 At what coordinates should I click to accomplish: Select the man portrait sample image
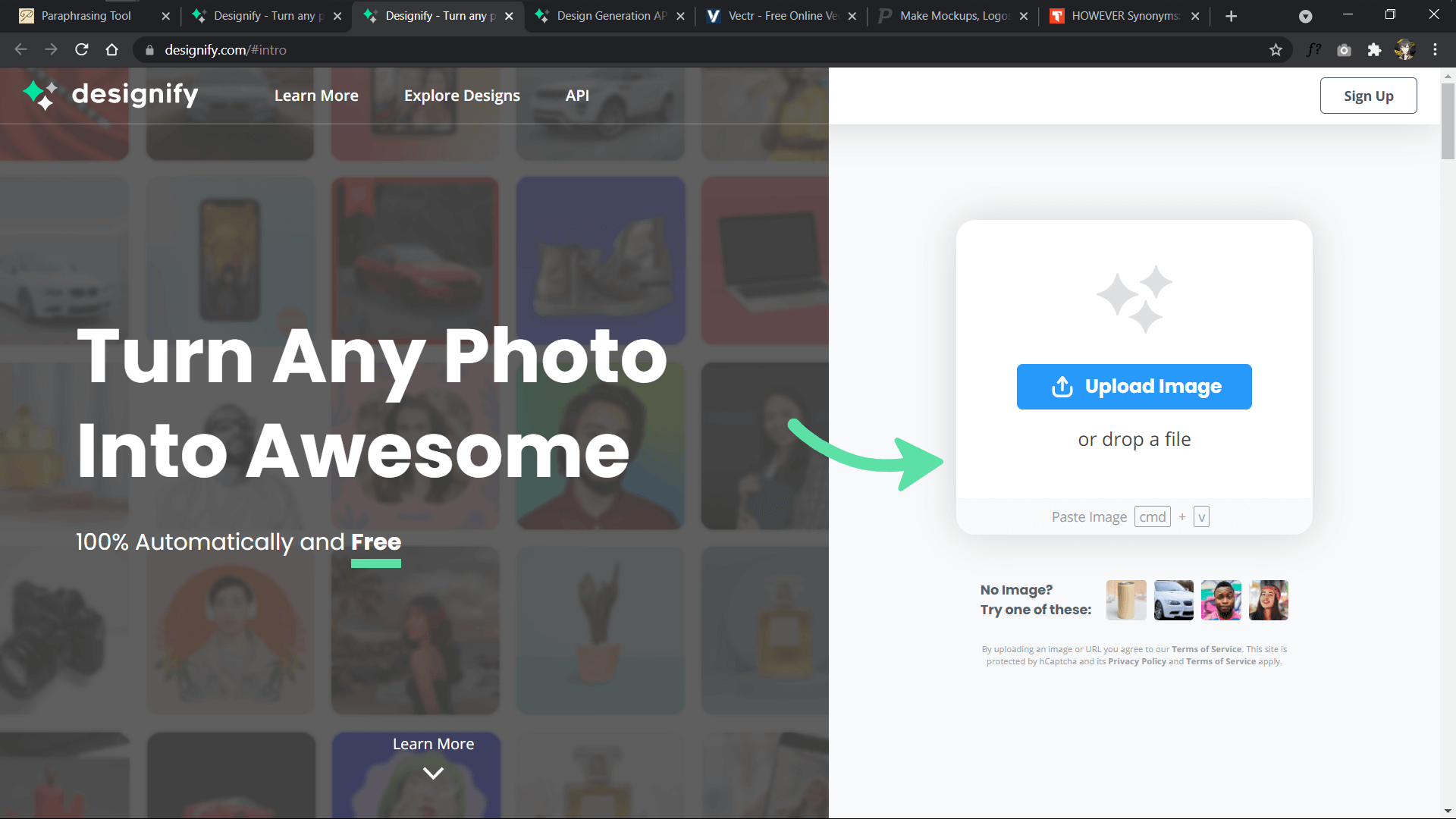pyautogui.click(x=1221, y=600)
